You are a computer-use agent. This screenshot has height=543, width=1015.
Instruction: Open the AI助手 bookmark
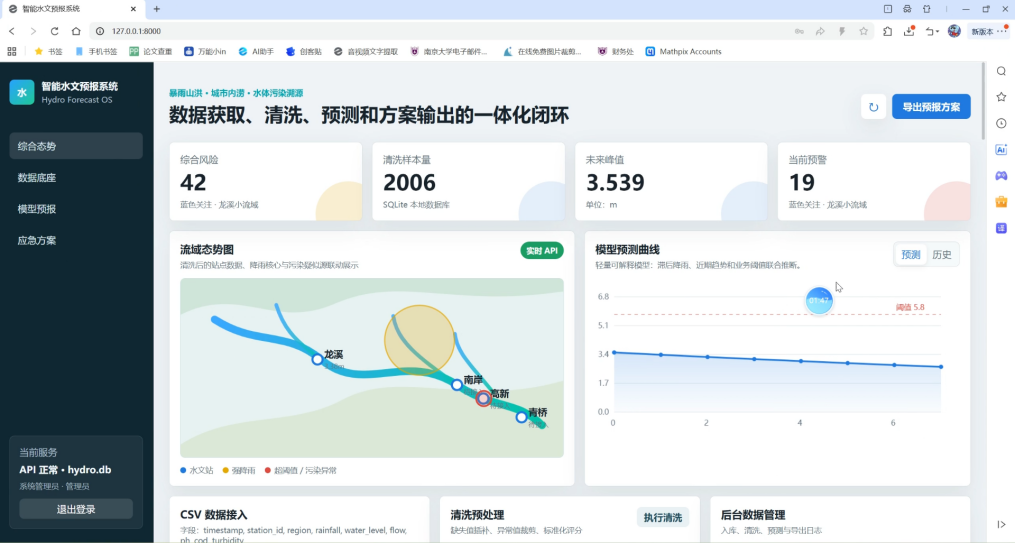(x=256, y=51)
